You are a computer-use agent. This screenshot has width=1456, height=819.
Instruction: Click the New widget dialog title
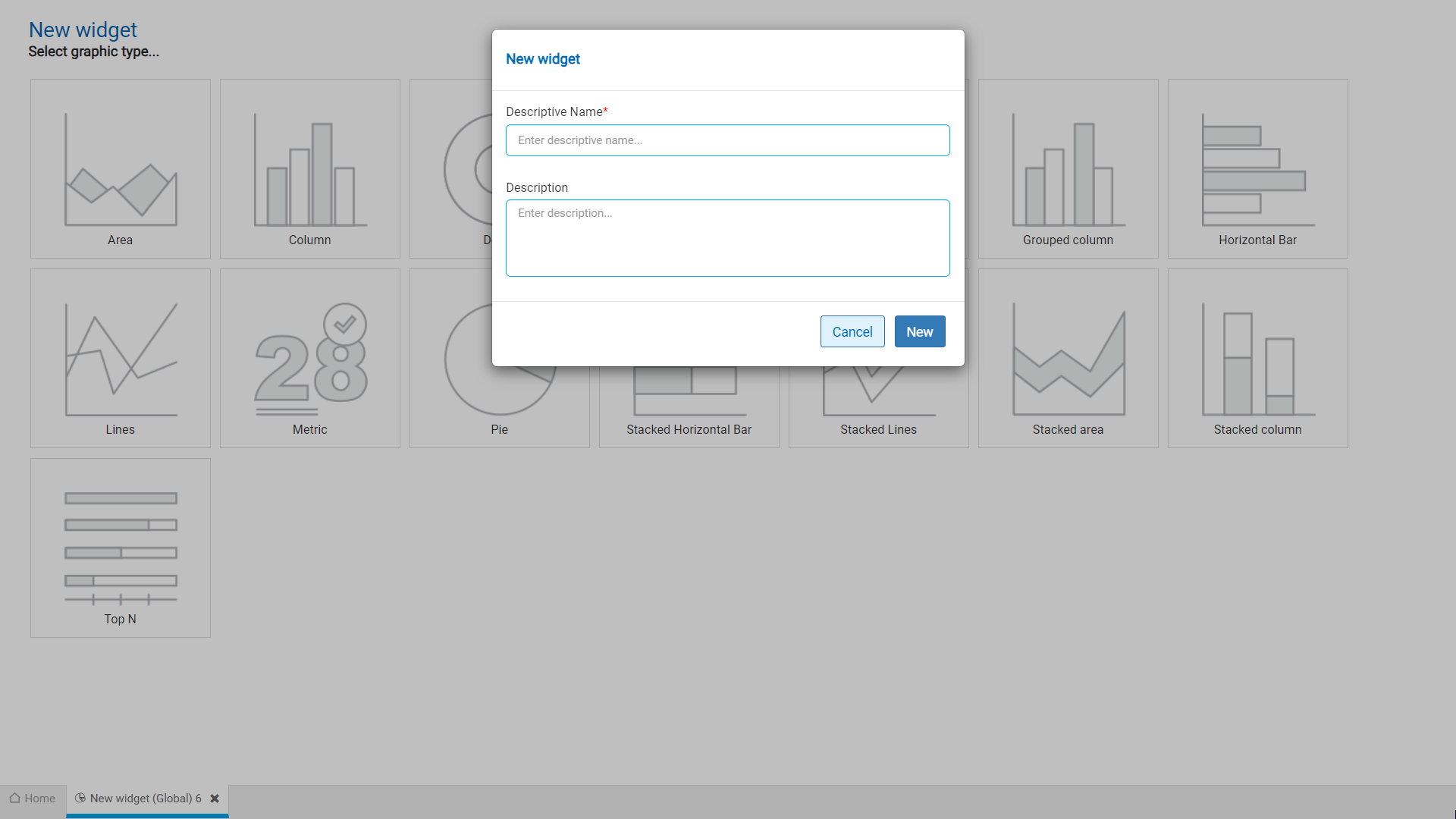point(543,59)
